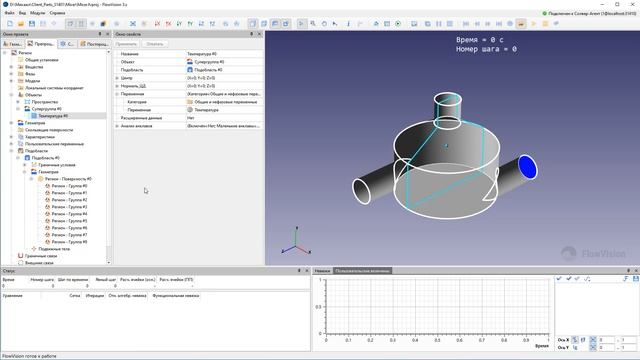
Task: Switch to the Постпроцессор tab
Action: pyautogui.click(x=95, y=44)
